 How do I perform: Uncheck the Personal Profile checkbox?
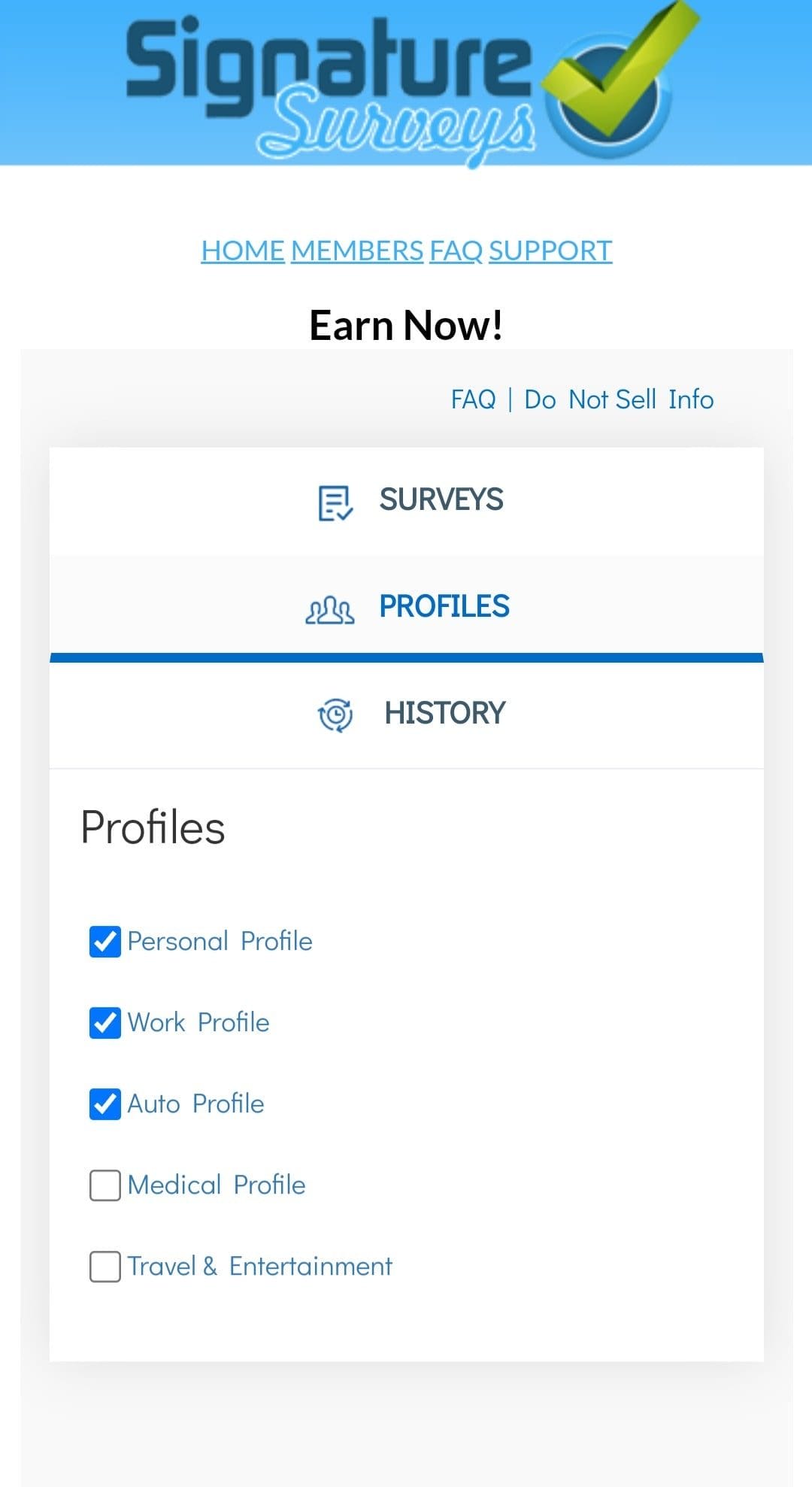pos(105,942)
